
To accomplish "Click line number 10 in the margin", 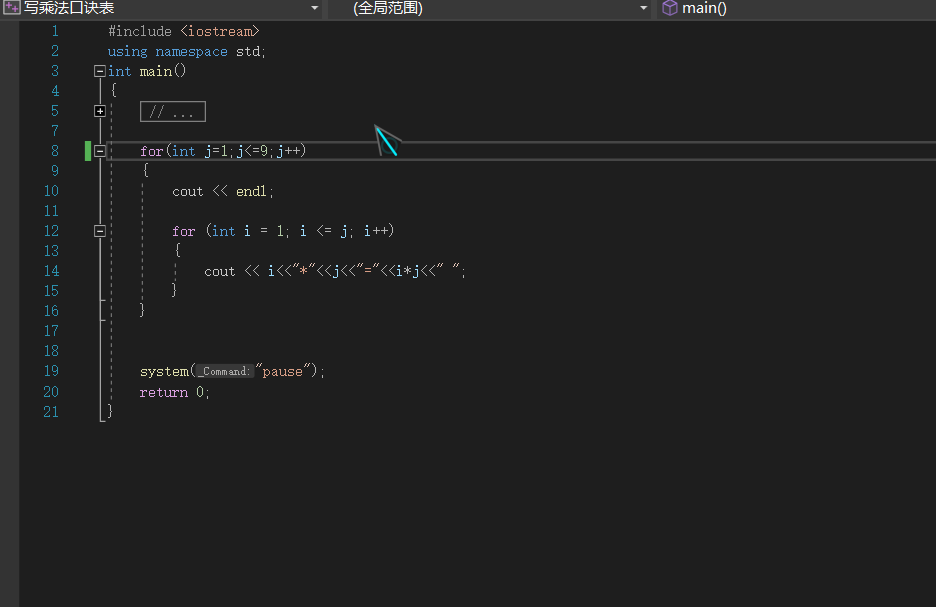I will pyautogui.click(x=51, y=191).
